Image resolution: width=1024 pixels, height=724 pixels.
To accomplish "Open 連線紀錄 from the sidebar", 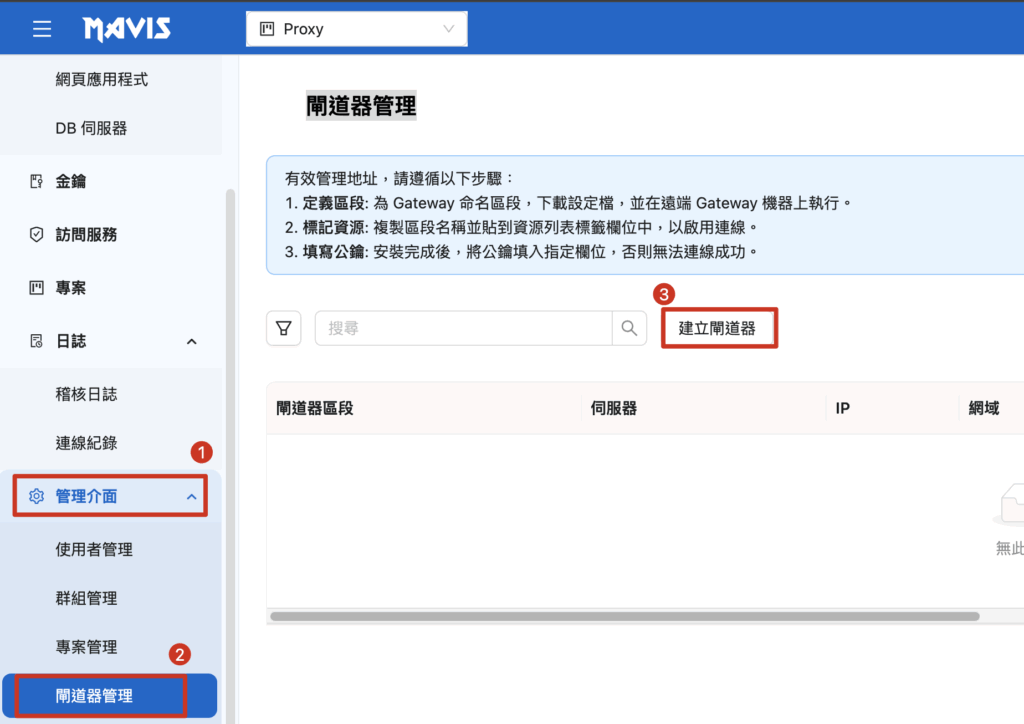I will coord(86,443).
